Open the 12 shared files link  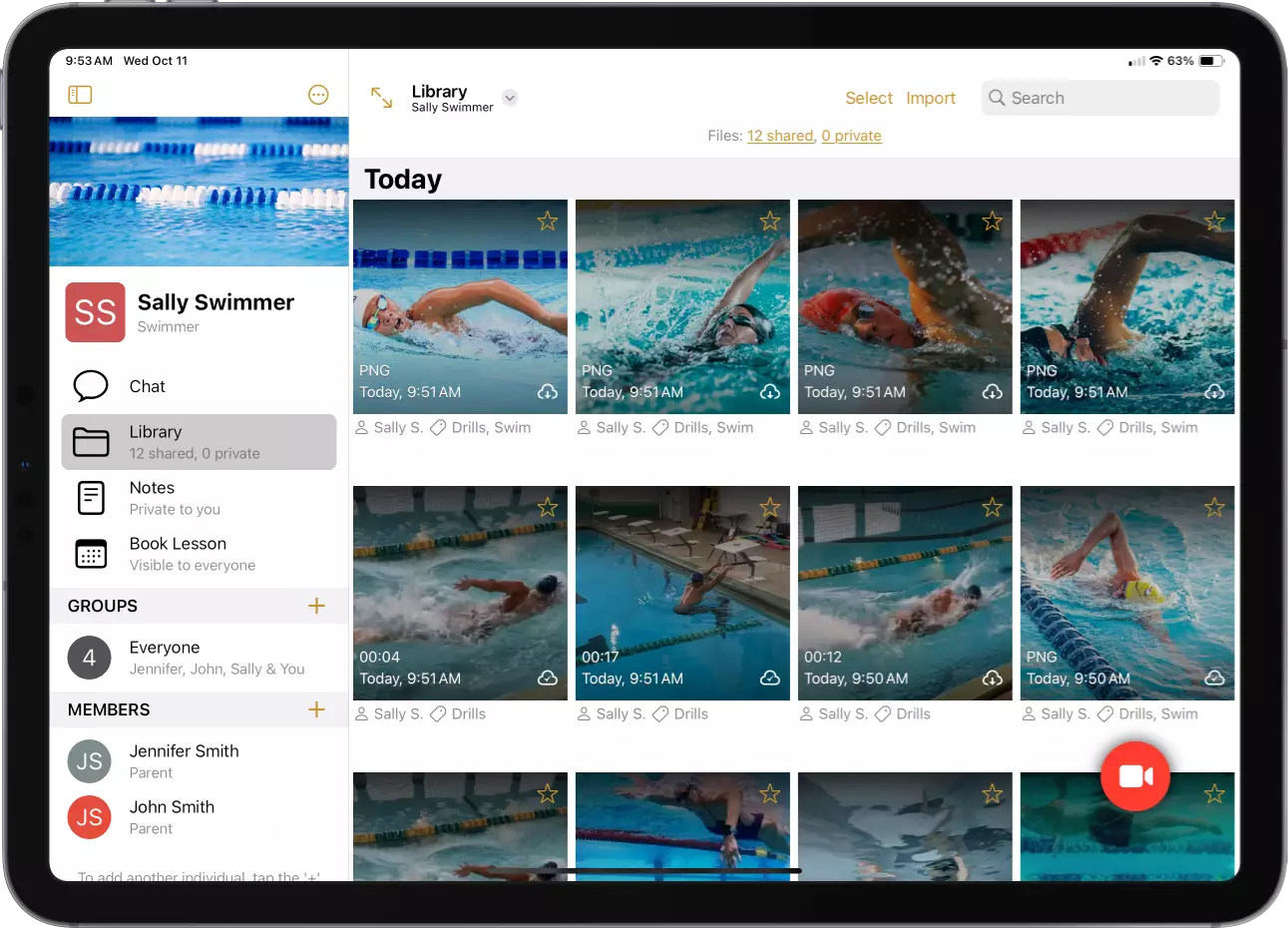780,136
